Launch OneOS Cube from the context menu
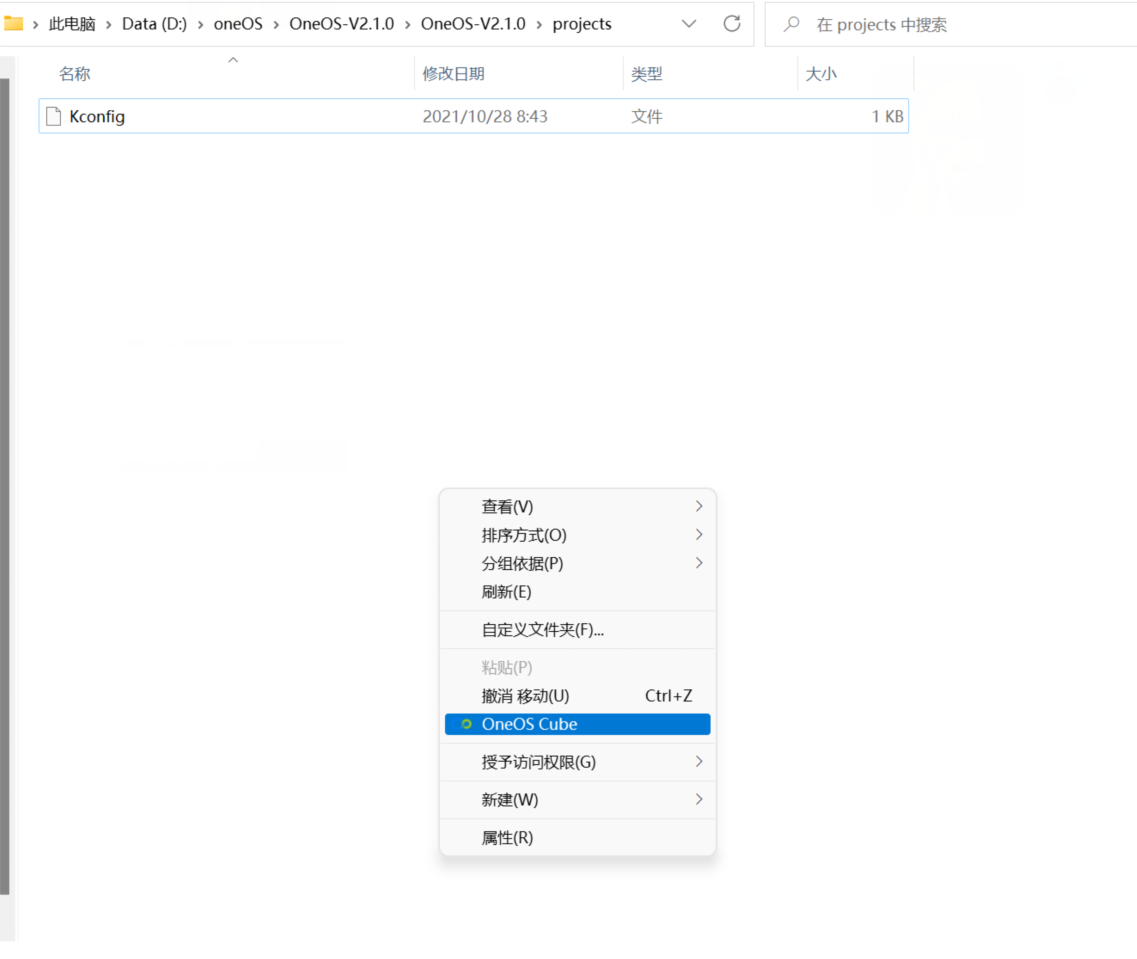 tap(577, 724)
